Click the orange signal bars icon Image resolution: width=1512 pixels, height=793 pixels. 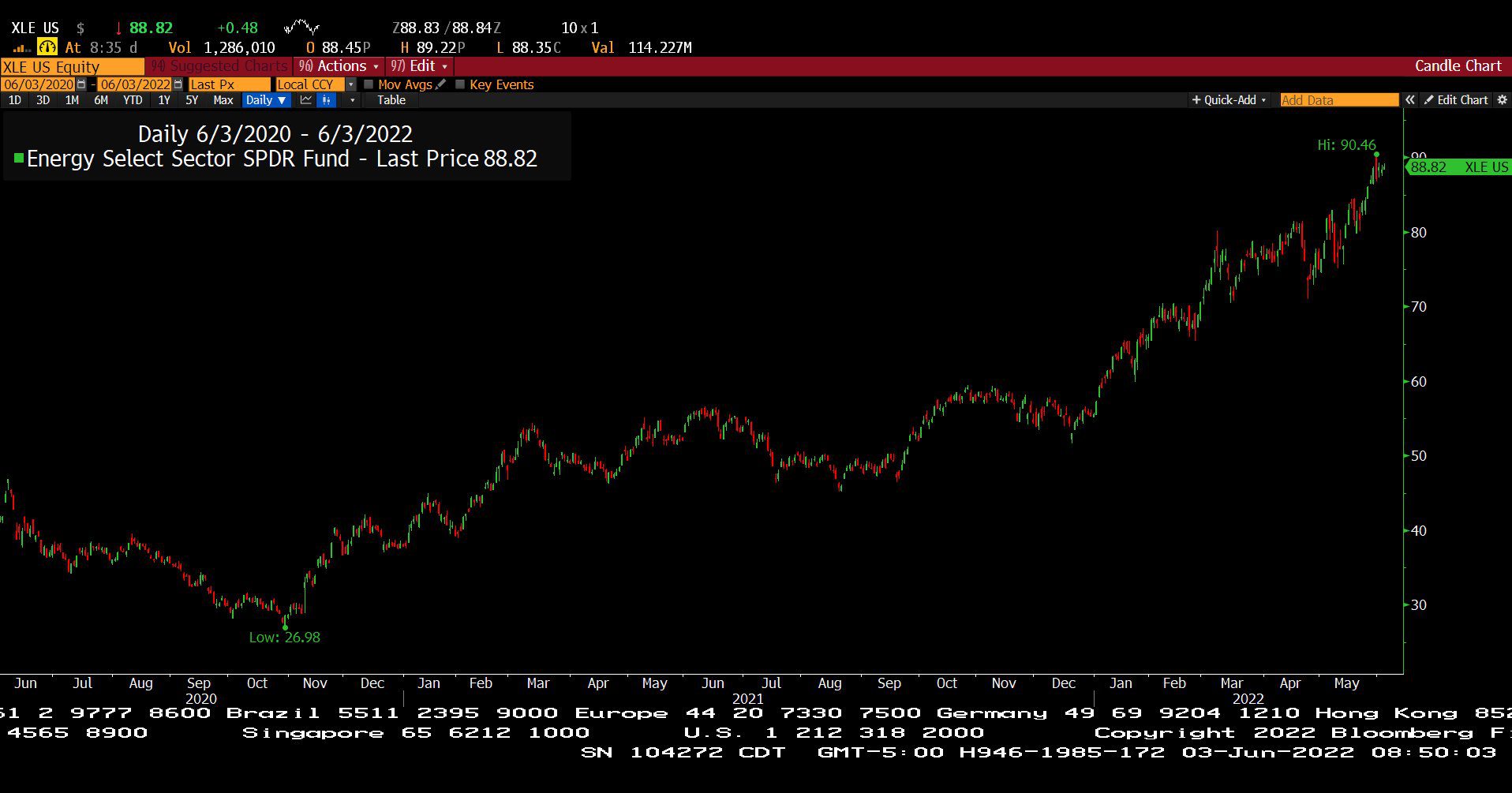pos(21,49)
